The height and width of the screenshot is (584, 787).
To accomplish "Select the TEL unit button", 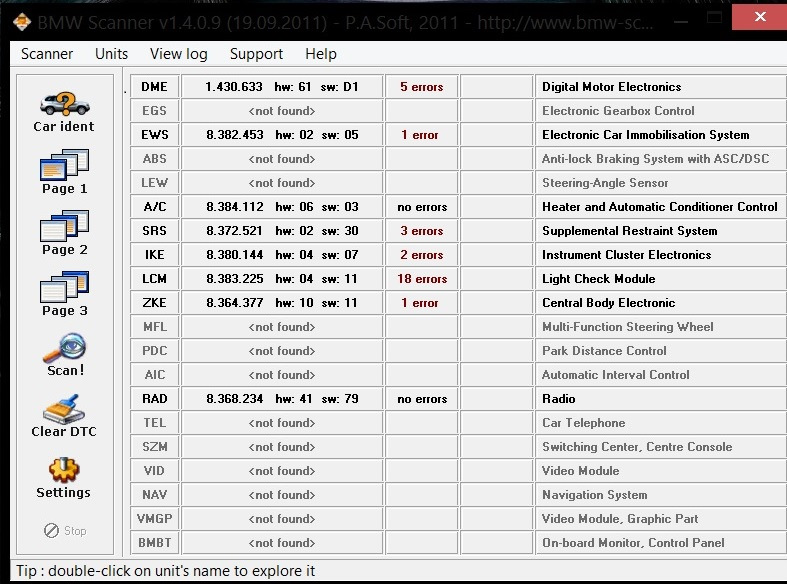I will [x=155, y=423].
